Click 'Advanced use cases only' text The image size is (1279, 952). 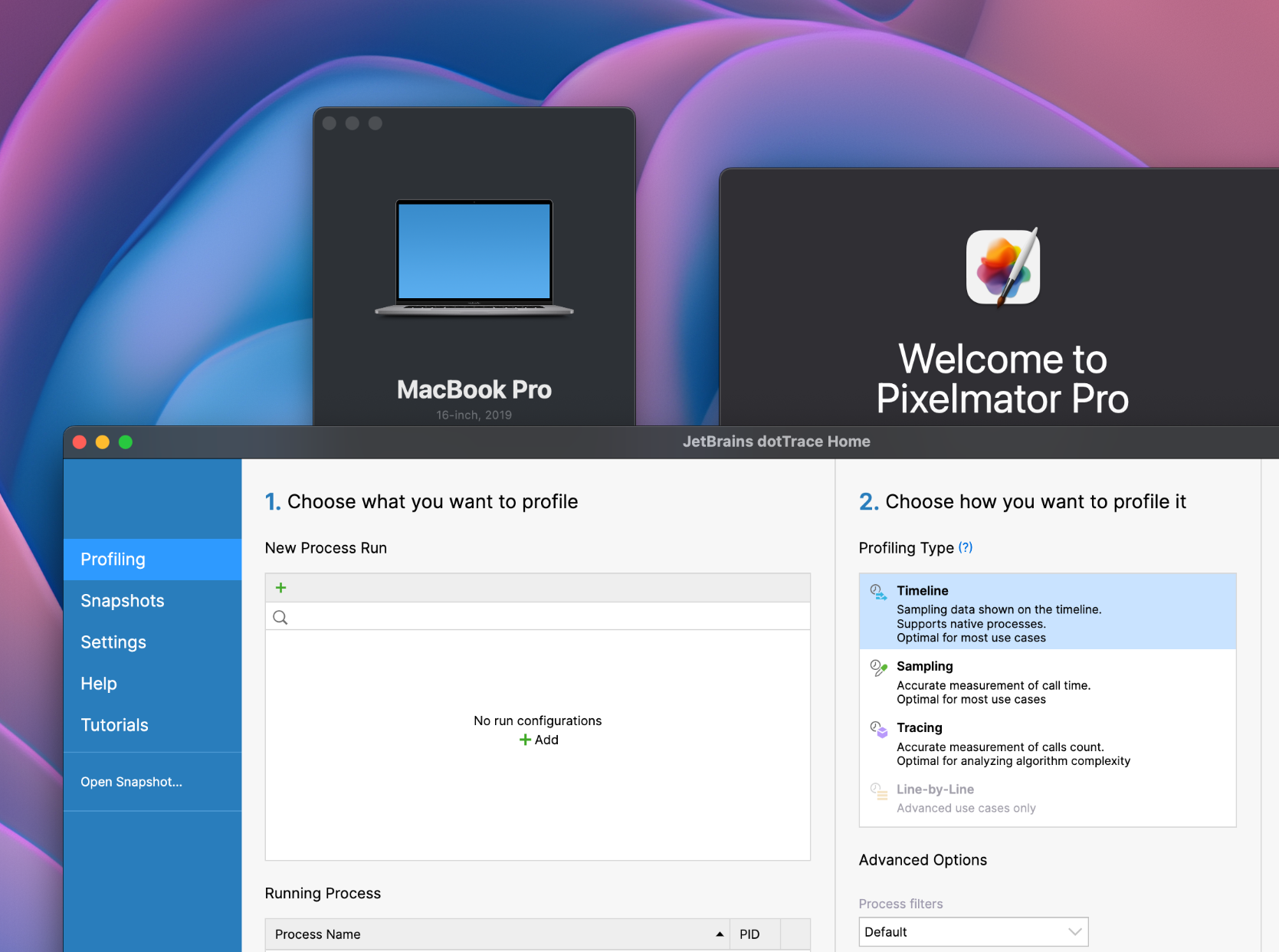tap(966, 808)
